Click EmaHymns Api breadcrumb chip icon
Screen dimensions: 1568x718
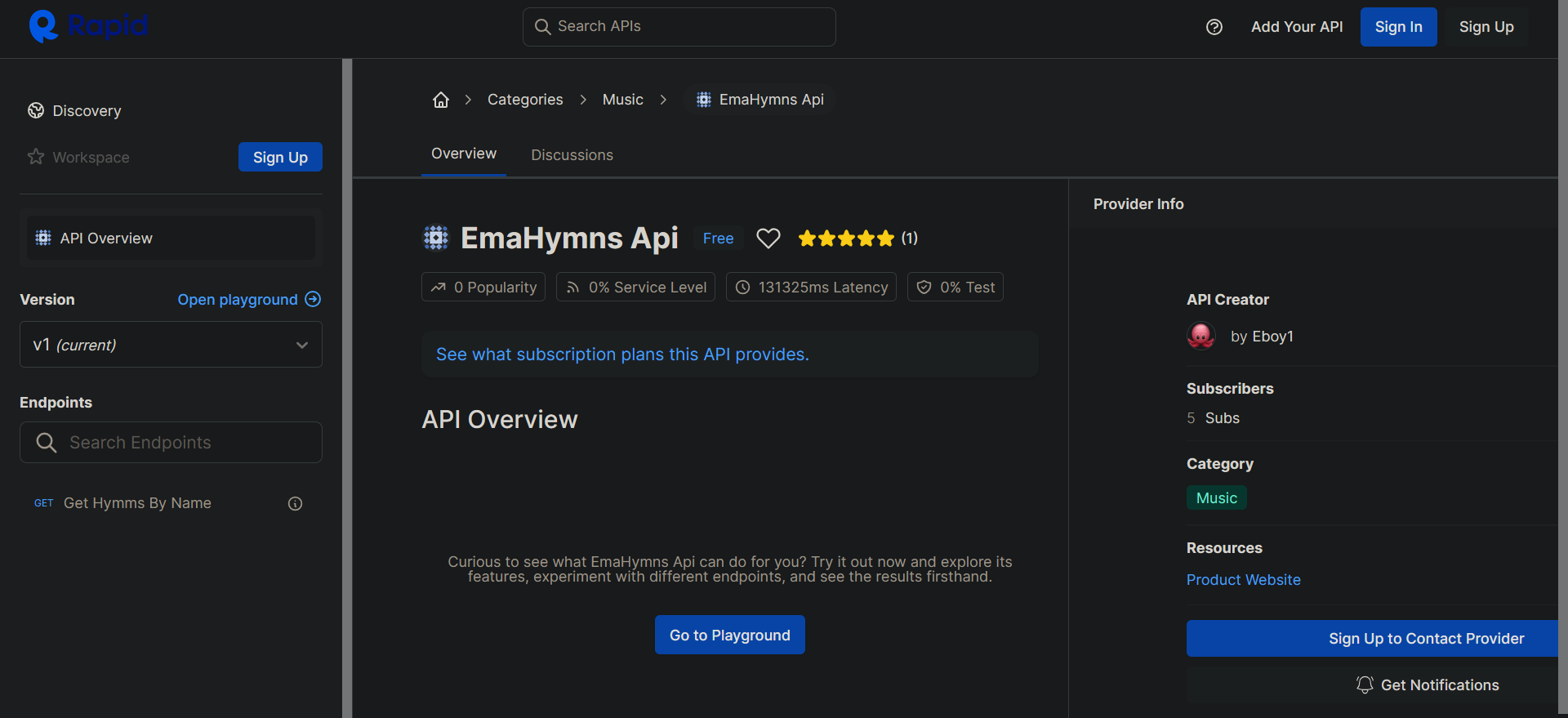pos(704,100)
